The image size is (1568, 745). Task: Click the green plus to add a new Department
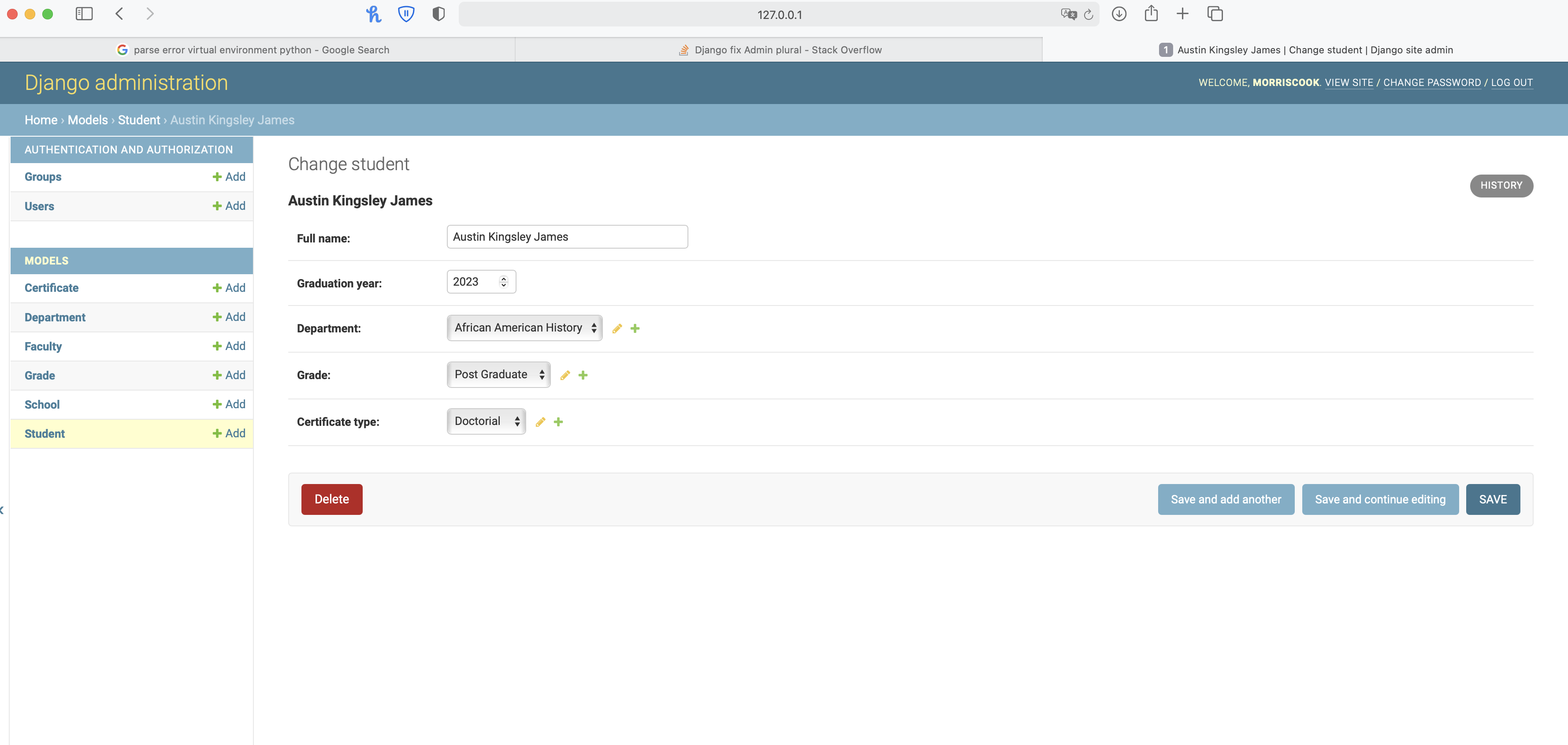click(635, 328)
